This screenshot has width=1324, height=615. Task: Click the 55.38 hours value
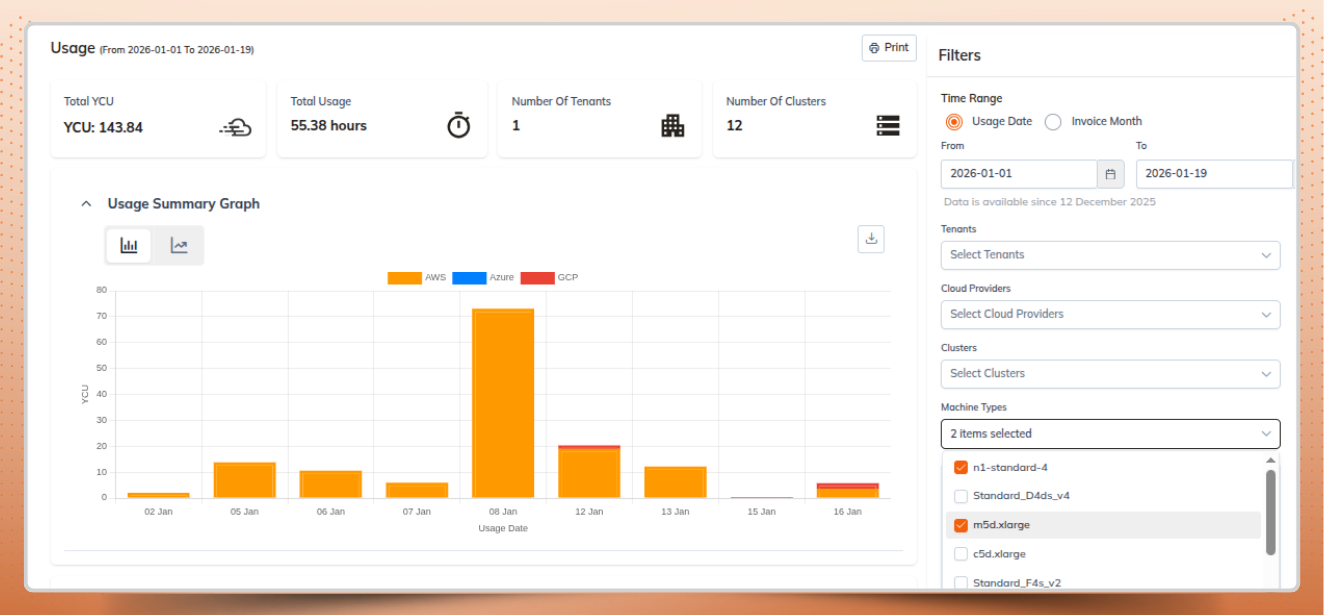tap(329, 126)
